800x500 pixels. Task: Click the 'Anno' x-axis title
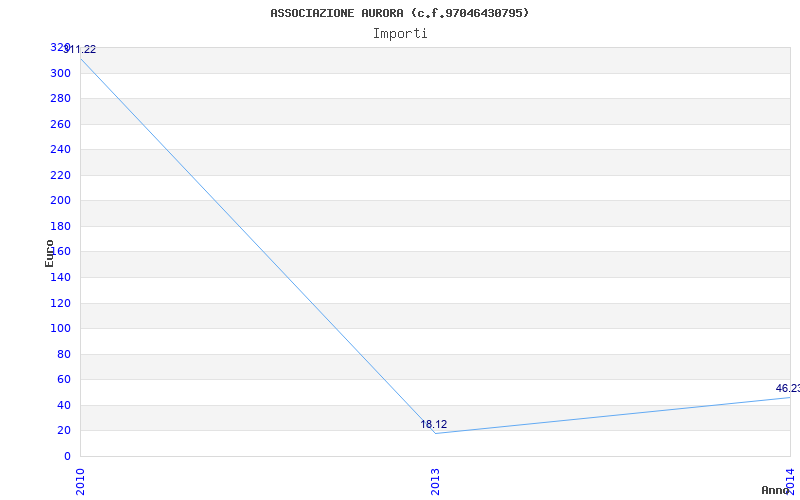tap(775, 490)
